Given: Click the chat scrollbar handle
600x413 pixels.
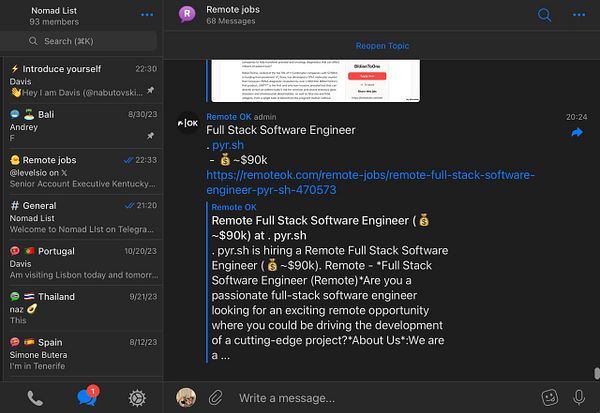Looking at the screenshot, I should [597, 373].
